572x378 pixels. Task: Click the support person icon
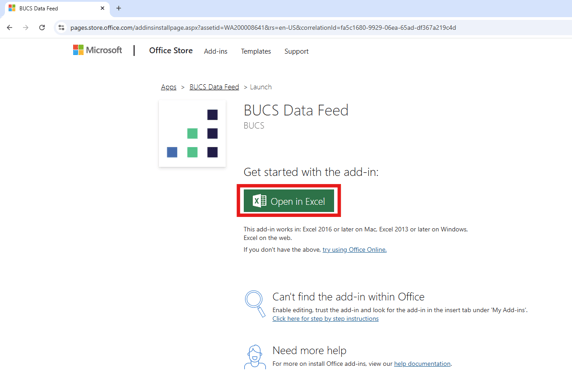[255, 357]
